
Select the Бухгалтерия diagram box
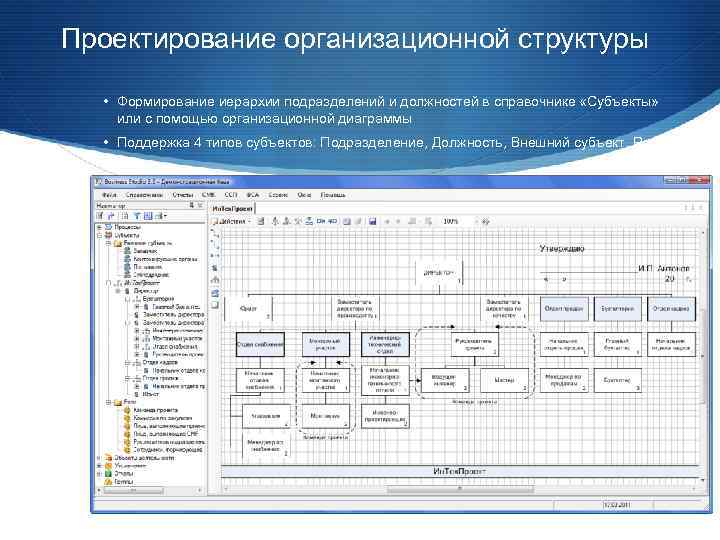pyautogui.click(x=618, y=309)
